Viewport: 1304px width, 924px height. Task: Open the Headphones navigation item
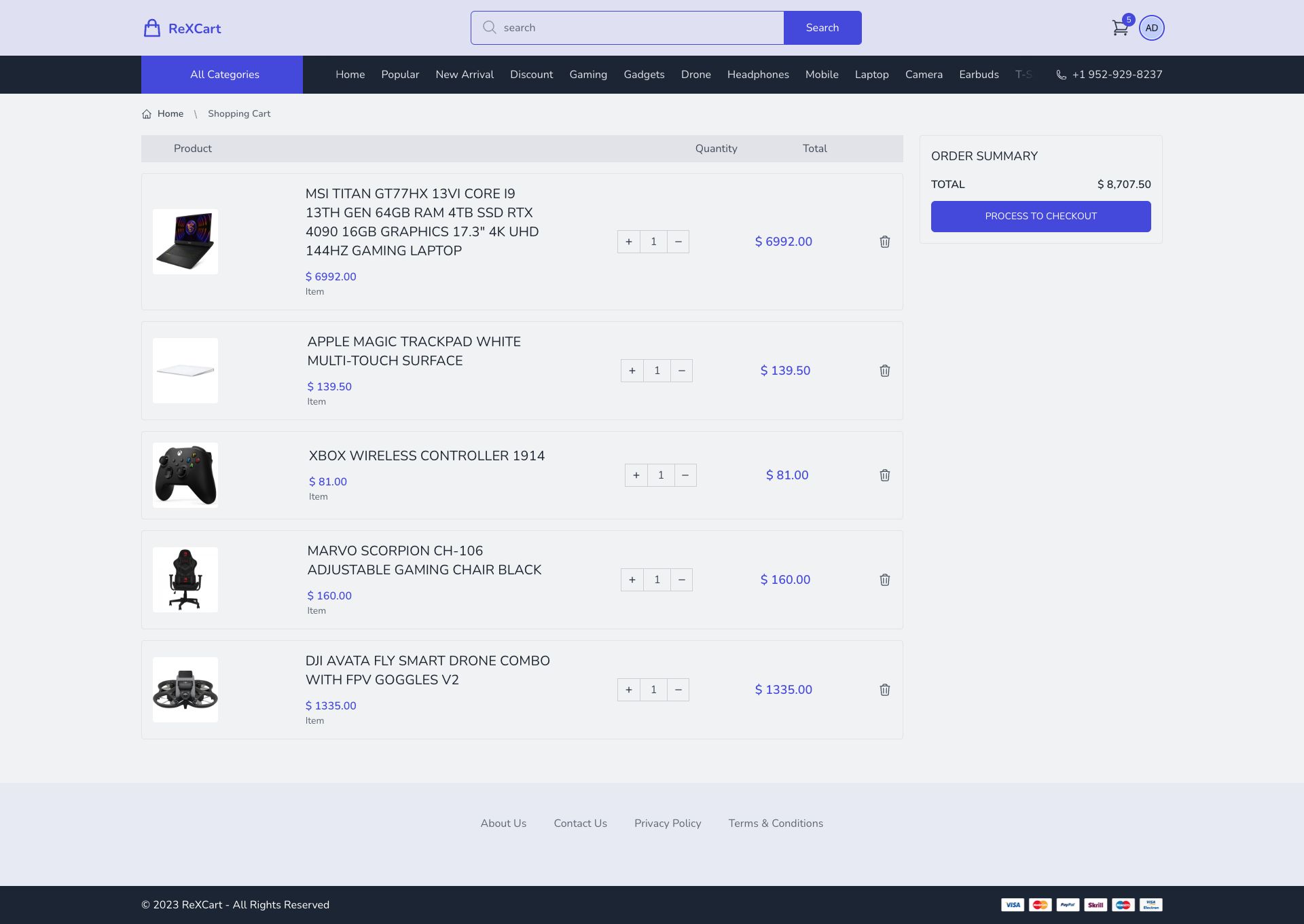coord(758,75)
